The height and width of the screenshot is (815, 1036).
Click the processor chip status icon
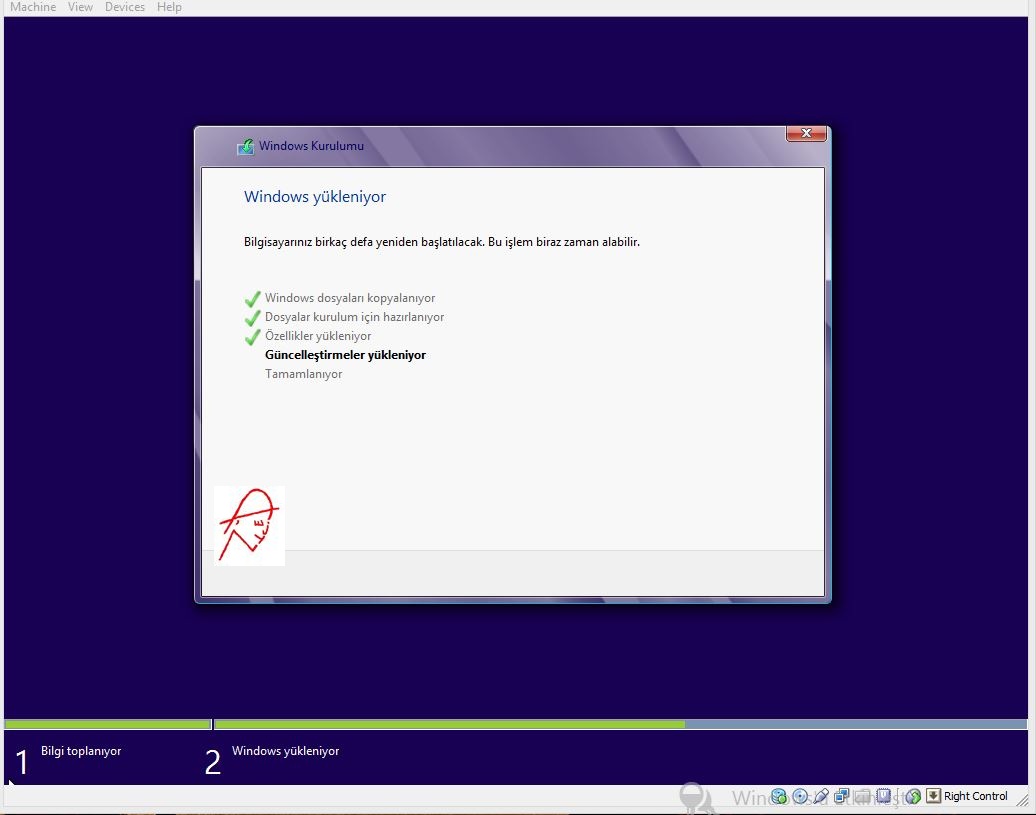point(883,795)
